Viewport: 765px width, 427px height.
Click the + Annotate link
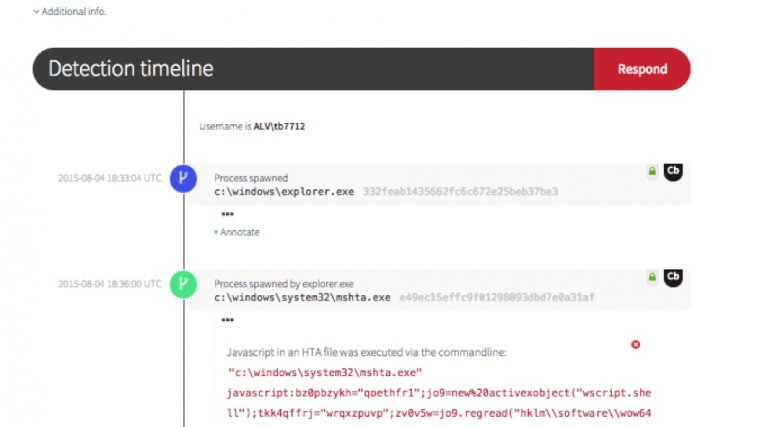point(236,232)
